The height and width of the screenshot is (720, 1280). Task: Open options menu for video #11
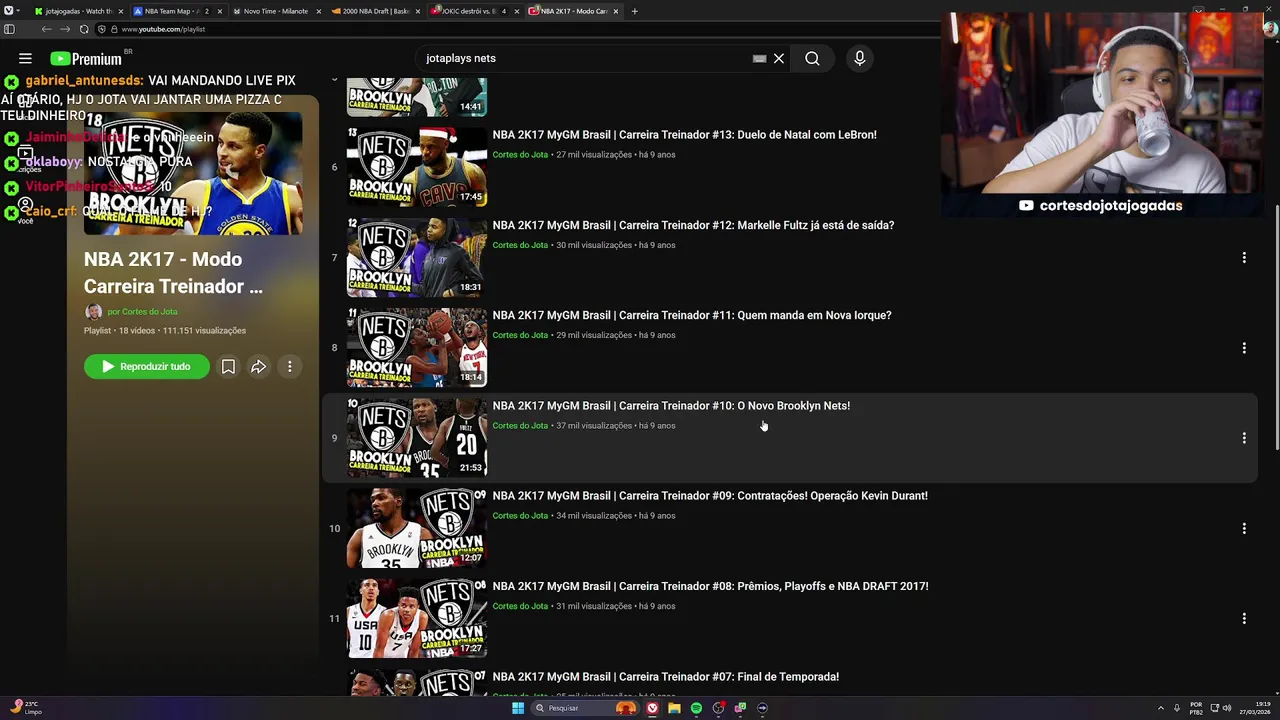[x=1244, y=348]
